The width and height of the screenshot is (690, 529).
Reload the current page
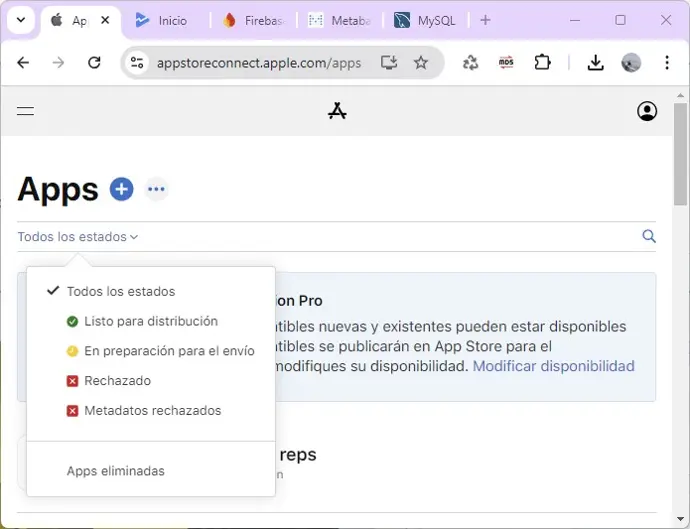pyautogui.click(x=94, y=63)
